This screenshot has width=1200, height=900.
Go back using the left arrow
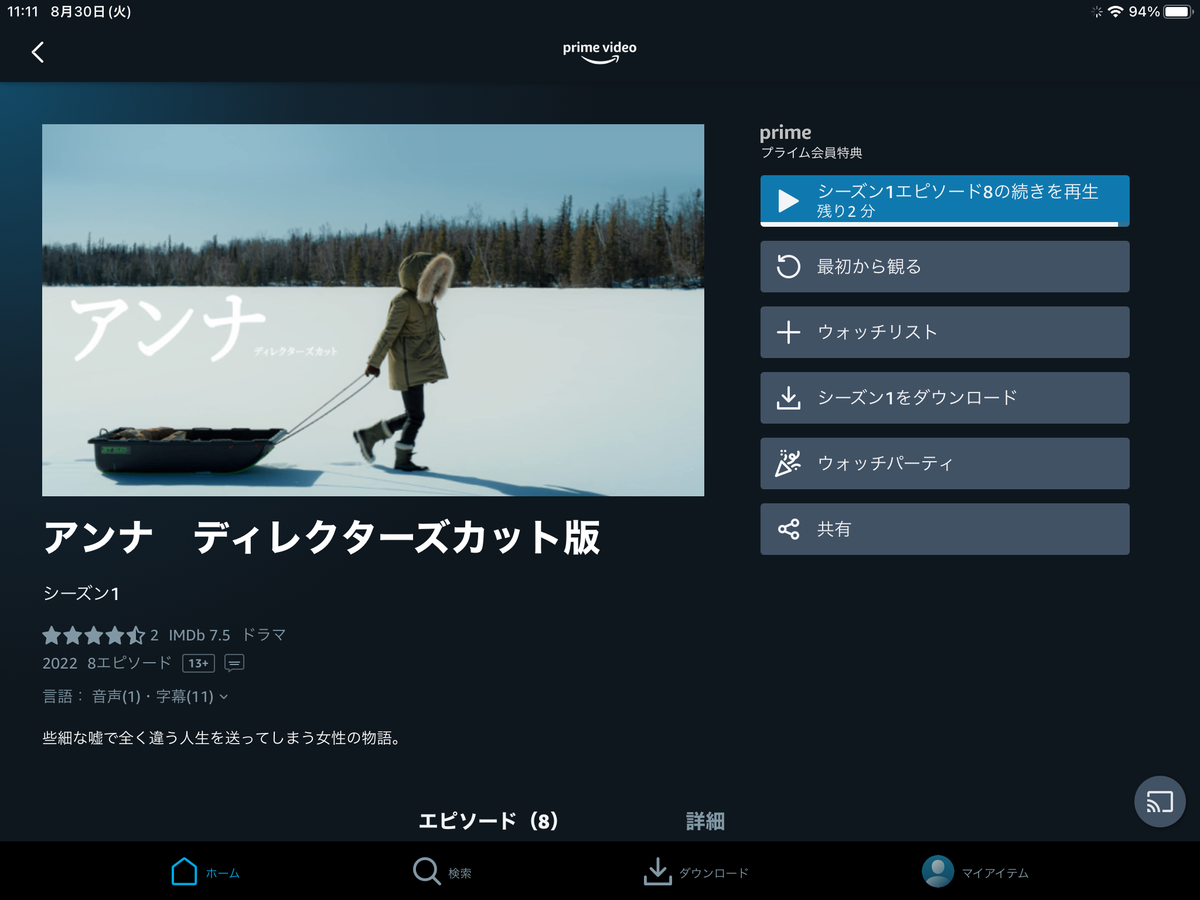tap(38, 52)
